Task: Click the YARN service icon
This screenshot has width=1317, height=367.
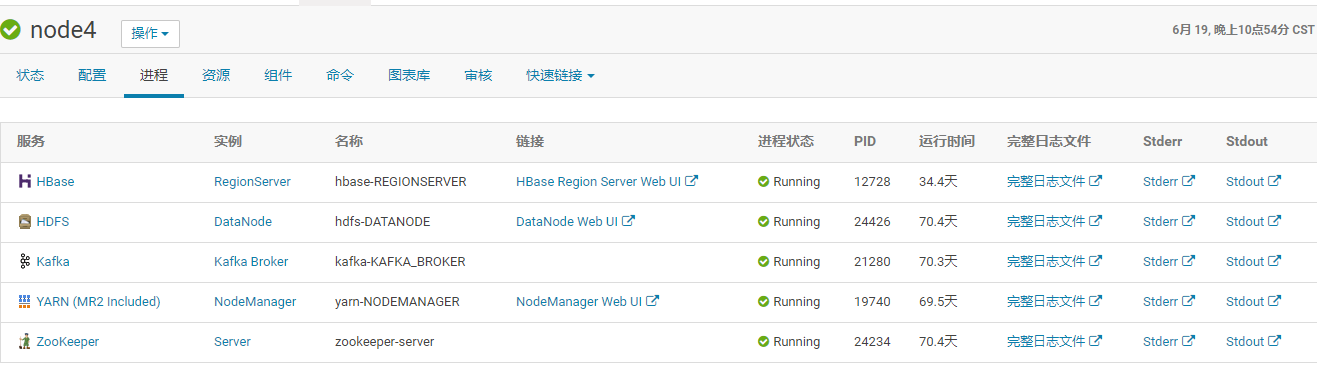Action: (x=25, y=302)
